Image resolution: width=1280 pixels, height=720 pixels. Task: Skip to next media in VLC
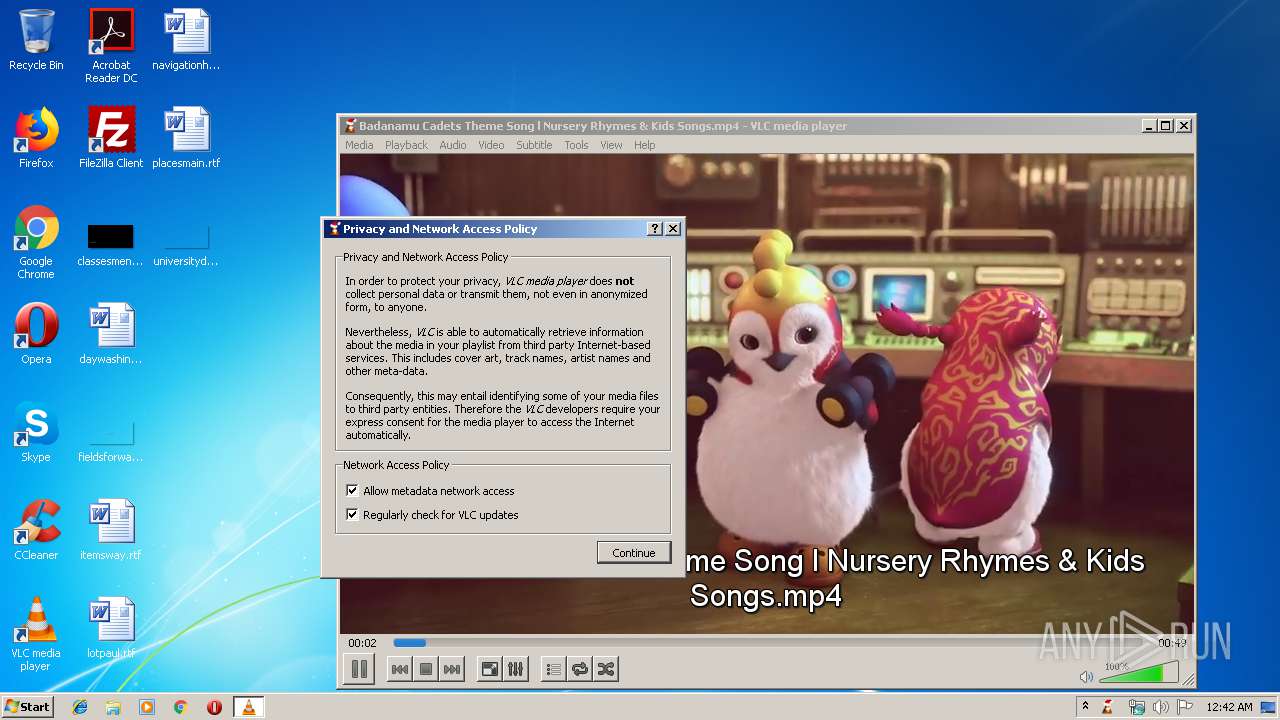point(452,669)
